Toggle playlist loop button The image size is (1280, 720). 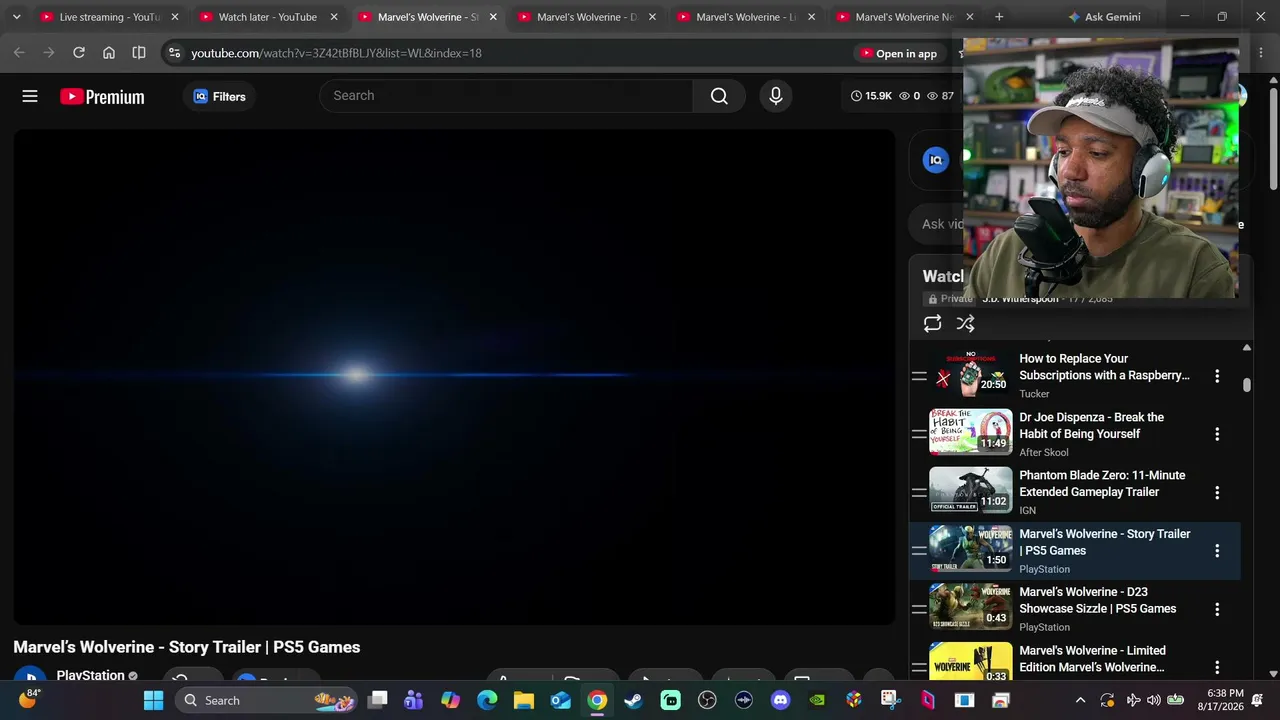tap(932, 323)
